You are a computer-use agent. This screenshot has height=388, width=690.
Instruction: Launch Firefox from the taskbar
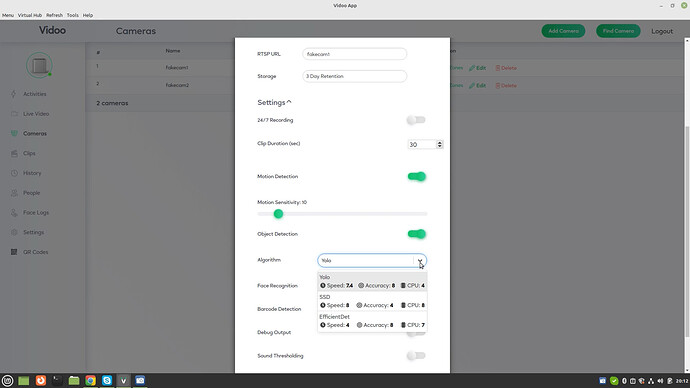[40, 381]
